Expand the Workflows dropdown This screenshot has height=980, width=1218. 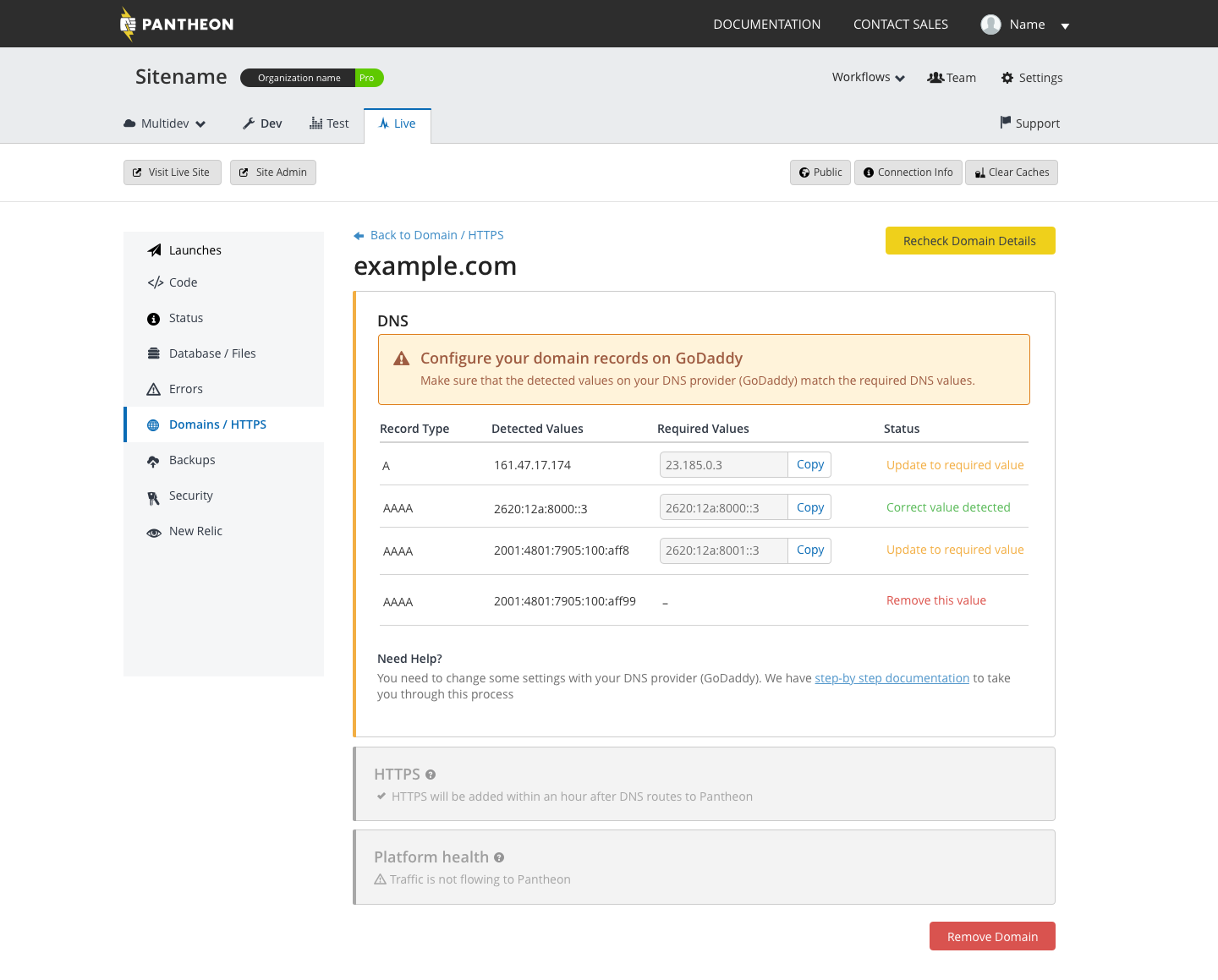868,77
